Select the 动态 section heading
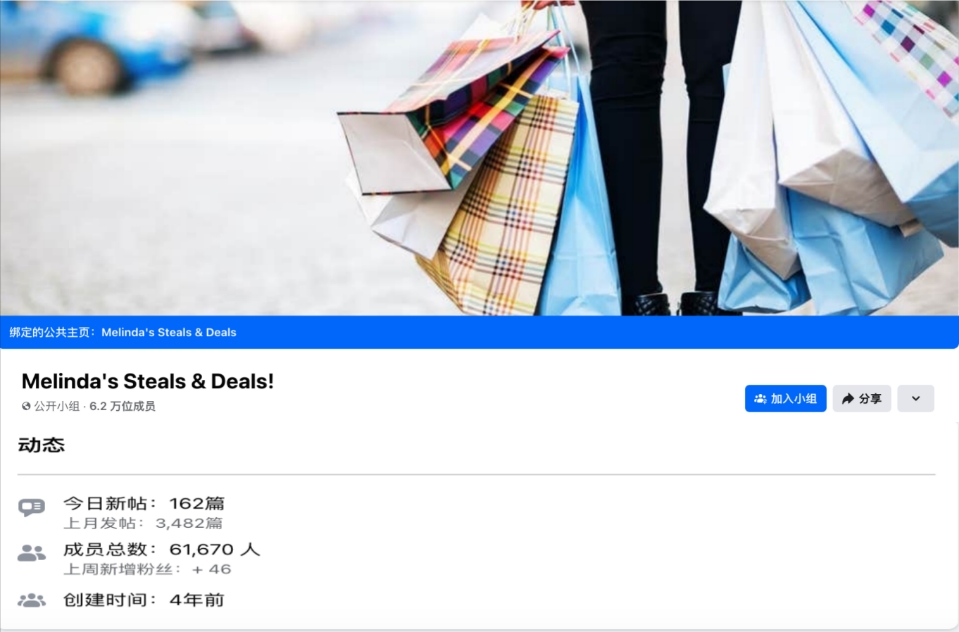This screenshot has width=959, height=632. (41, 445)
